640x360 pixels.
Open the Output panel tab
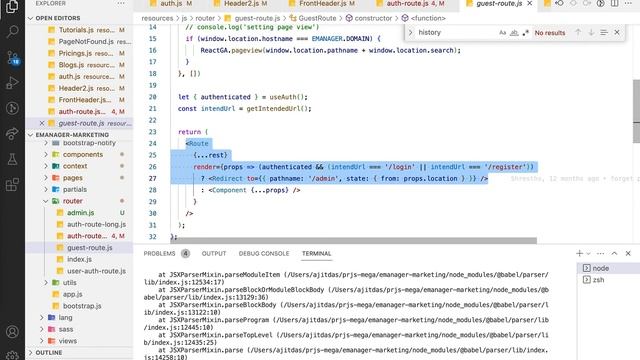(x=213, y=253)
